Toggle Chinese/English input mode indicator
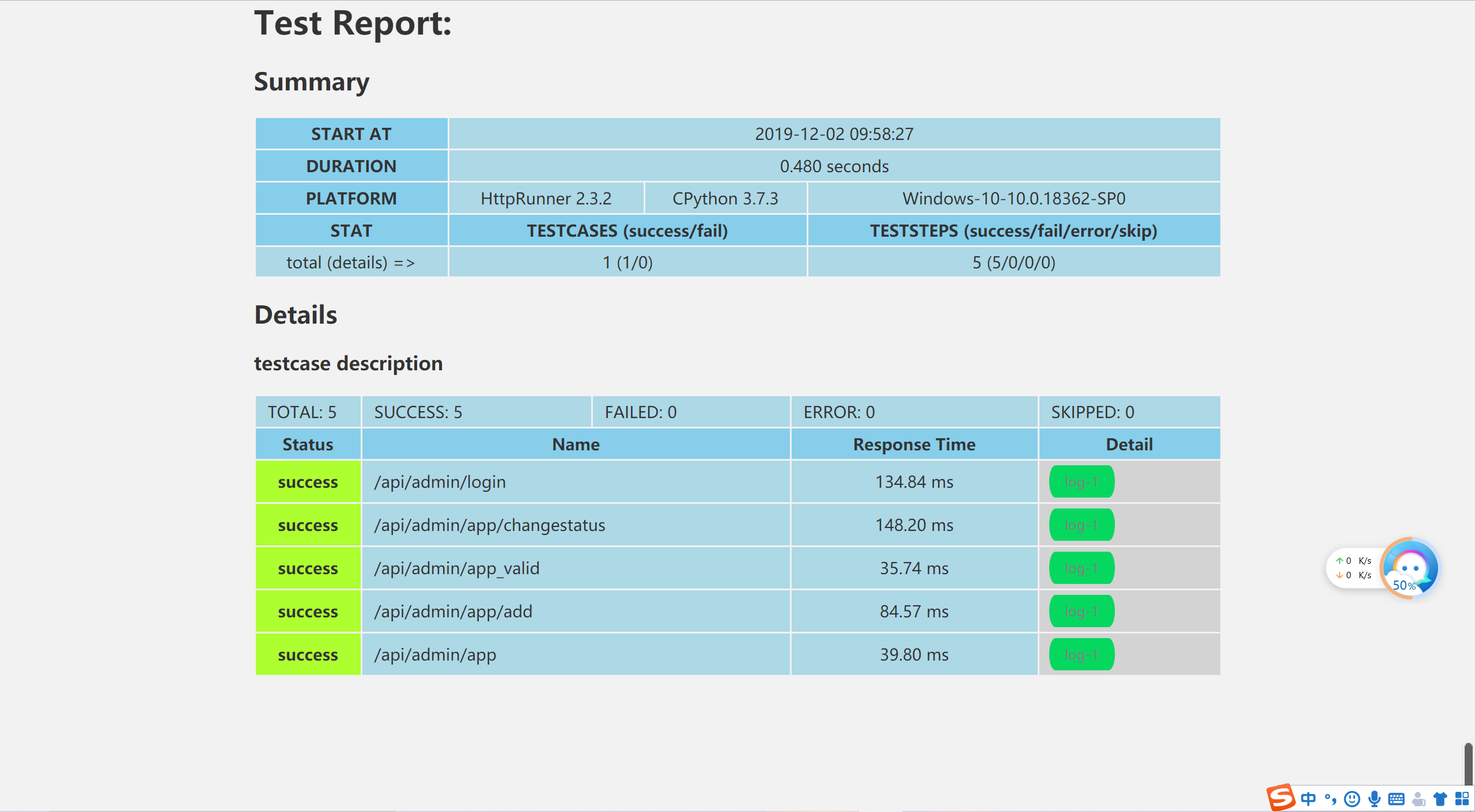 1308,799
